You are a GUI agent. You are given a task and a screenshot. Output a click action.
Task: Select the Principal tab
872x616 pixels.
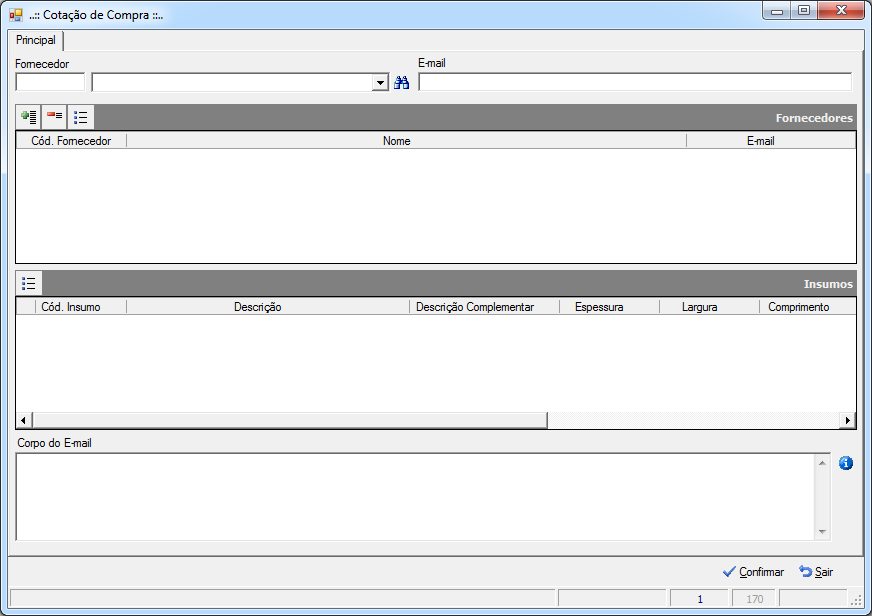pyautogui.click(x=36, y=40)
